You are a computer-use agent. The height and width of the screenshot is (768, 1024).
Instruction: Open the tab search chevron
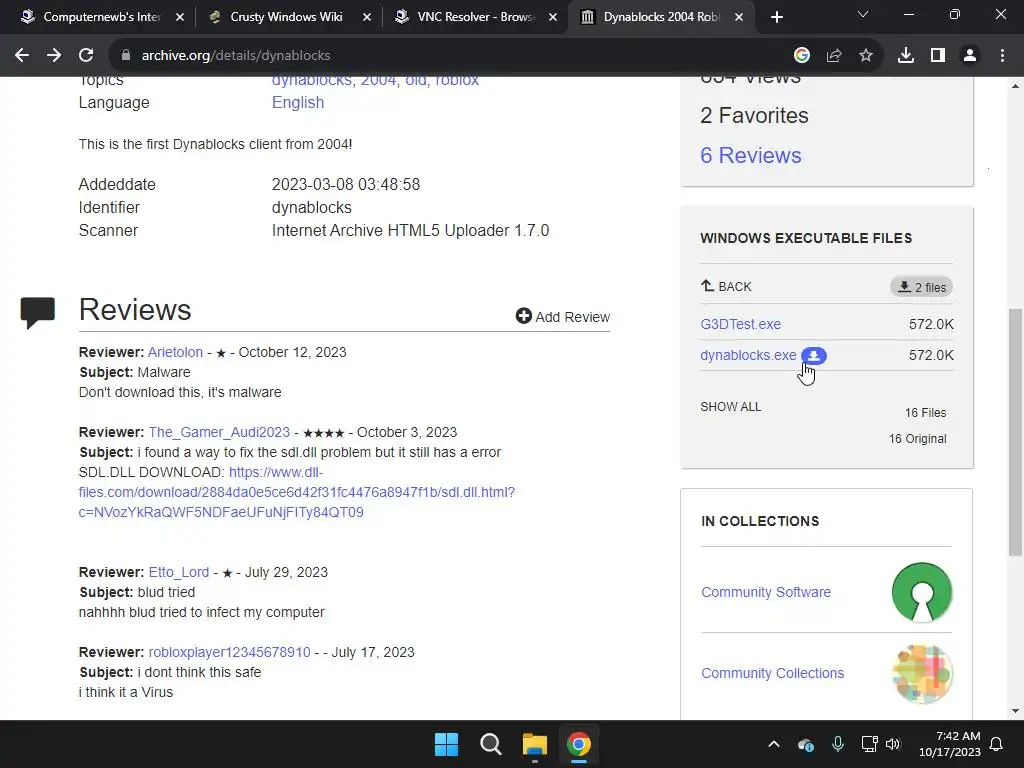863,14
